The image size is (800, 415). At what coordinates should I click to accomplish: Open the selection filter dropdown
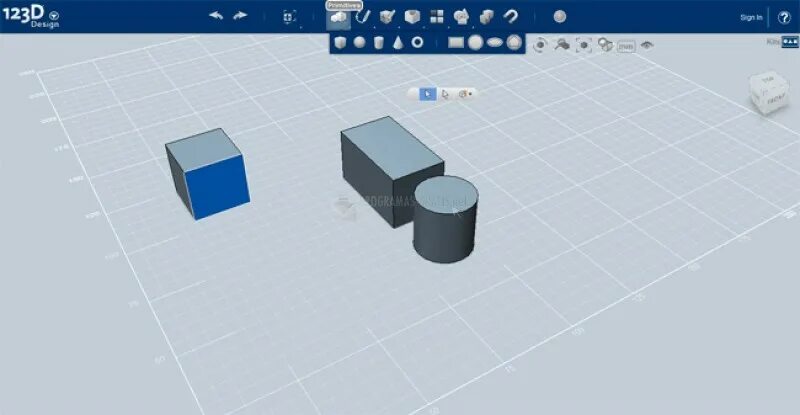point(464,94)
